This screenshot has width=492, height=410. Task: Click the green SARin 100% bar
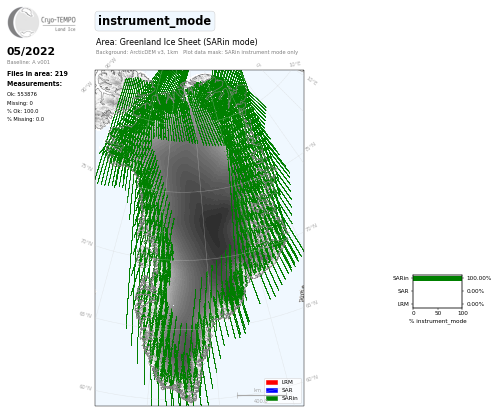[438, 278]
